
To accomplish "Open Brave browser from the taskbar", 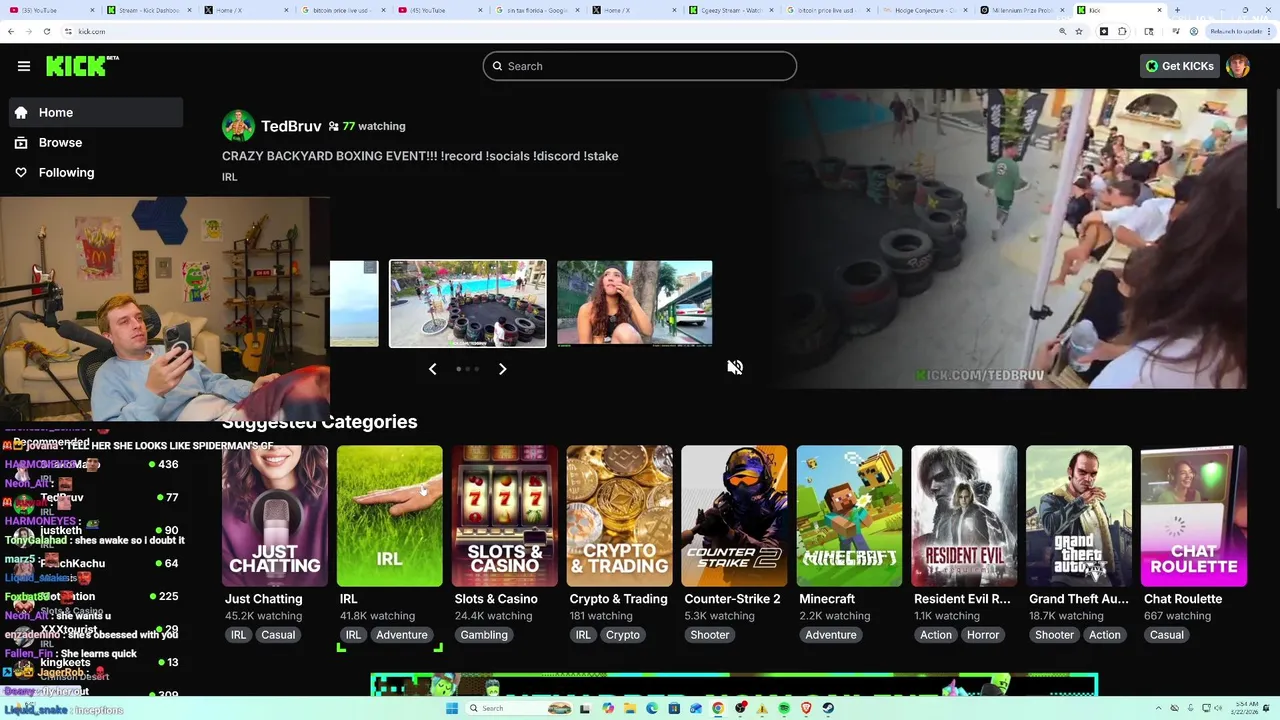I will coord(806,708).
